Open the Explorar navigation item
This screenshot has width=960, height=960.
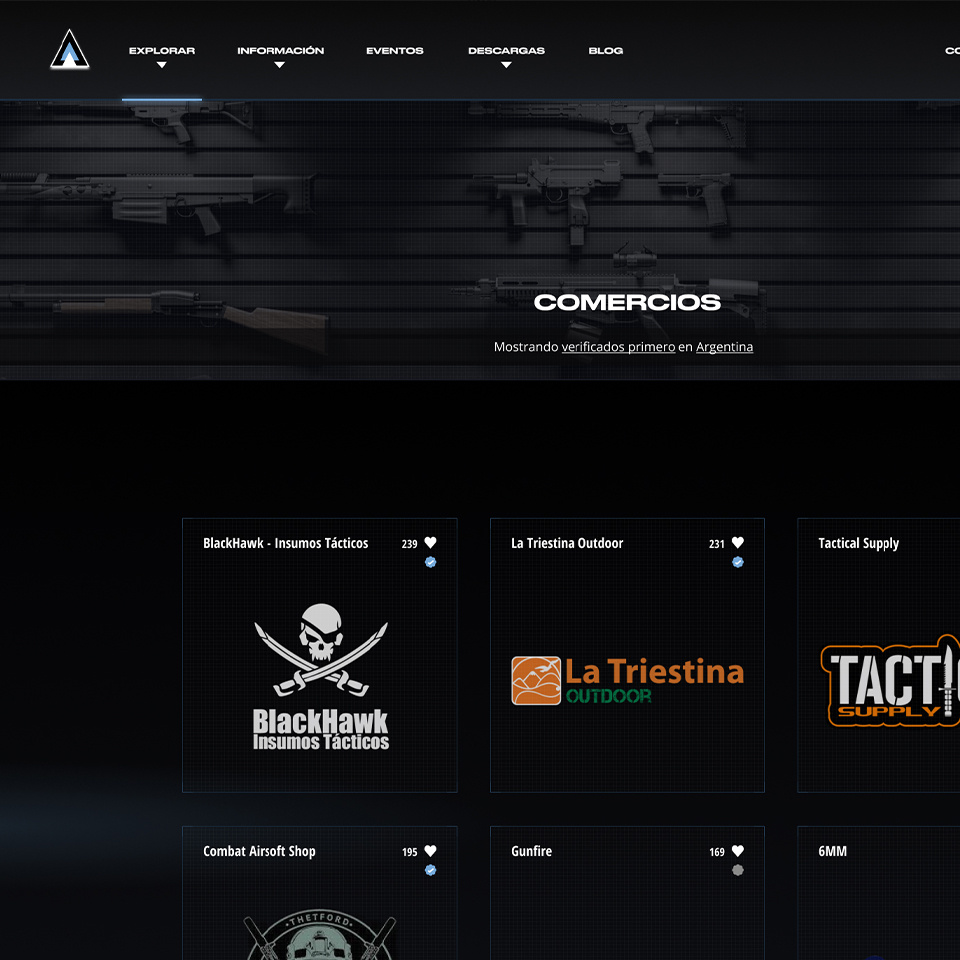(x=162, y=51)
